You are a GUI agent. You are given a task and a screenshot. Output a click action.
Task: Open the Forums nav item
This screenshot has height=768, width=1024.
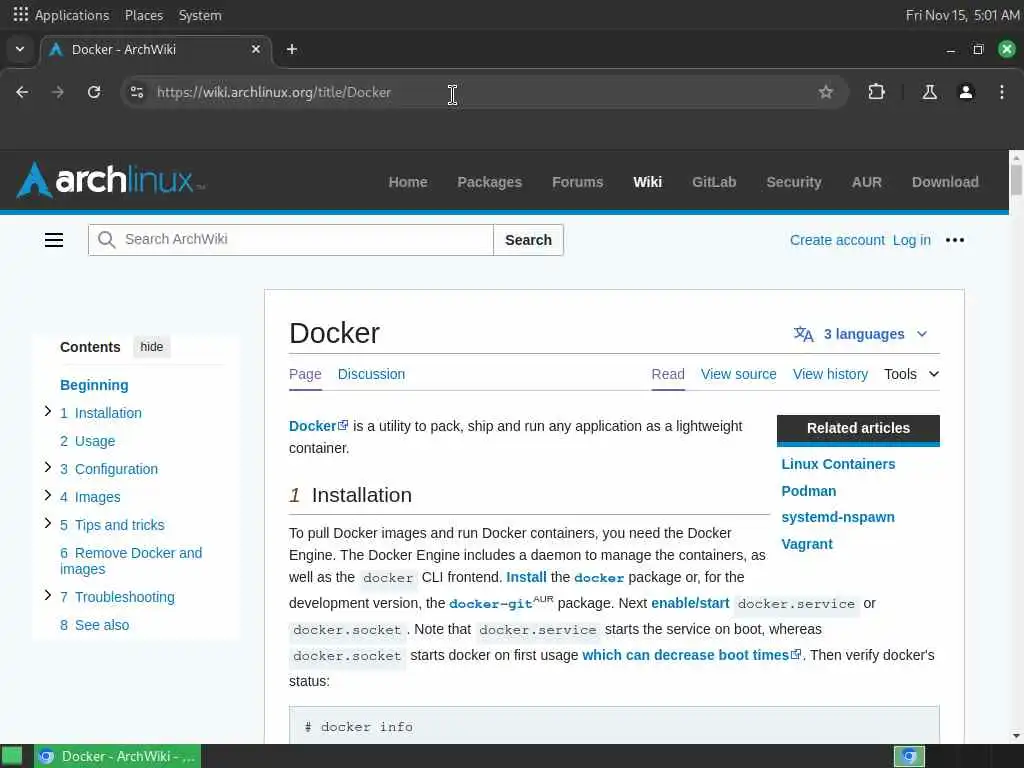point(578,182)
